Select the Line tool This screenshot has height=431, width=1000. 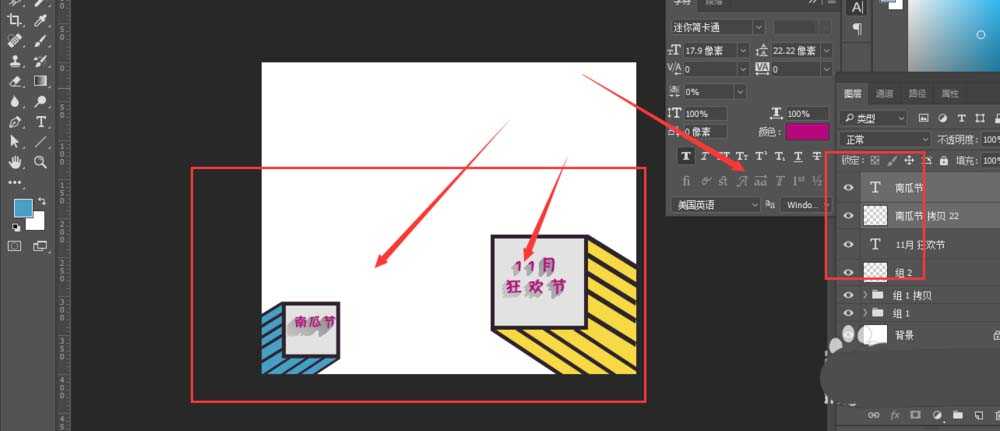click(x=40, y=142)
